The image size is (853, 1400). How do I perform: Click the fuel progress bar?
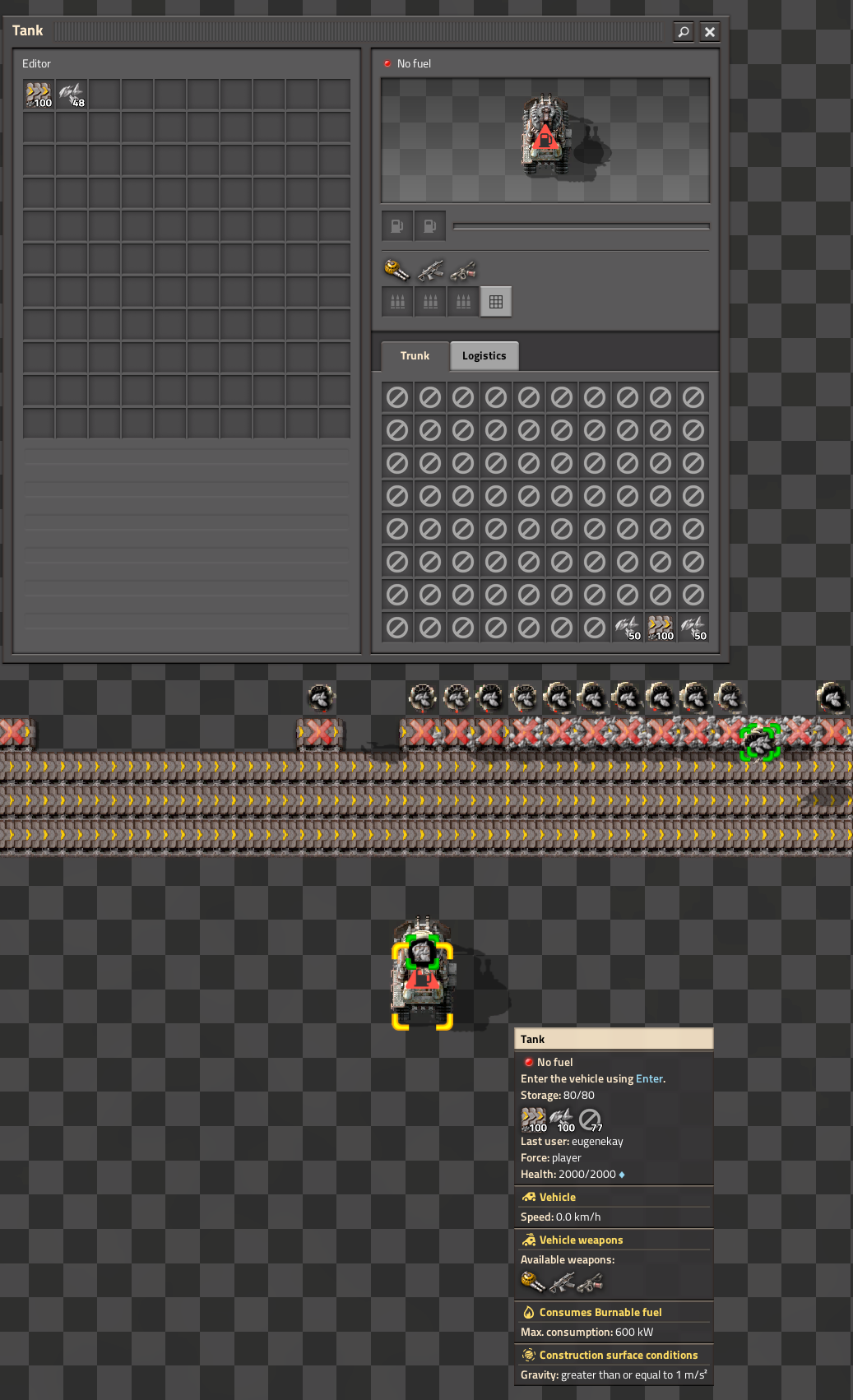(581, 226)
